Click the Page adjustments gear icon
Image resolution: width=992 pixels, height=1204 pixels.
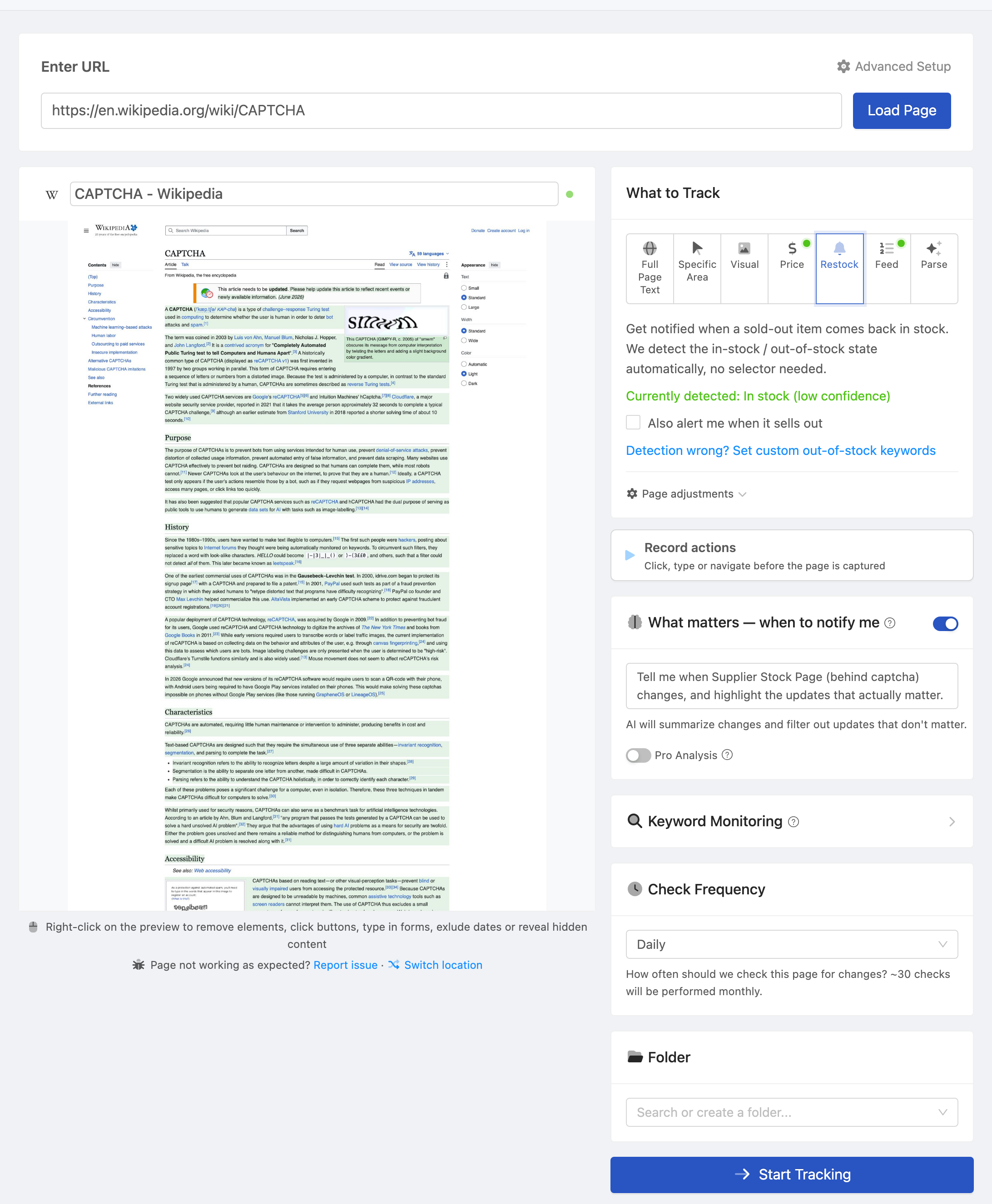pyautogui.click(x=632, y=493)
